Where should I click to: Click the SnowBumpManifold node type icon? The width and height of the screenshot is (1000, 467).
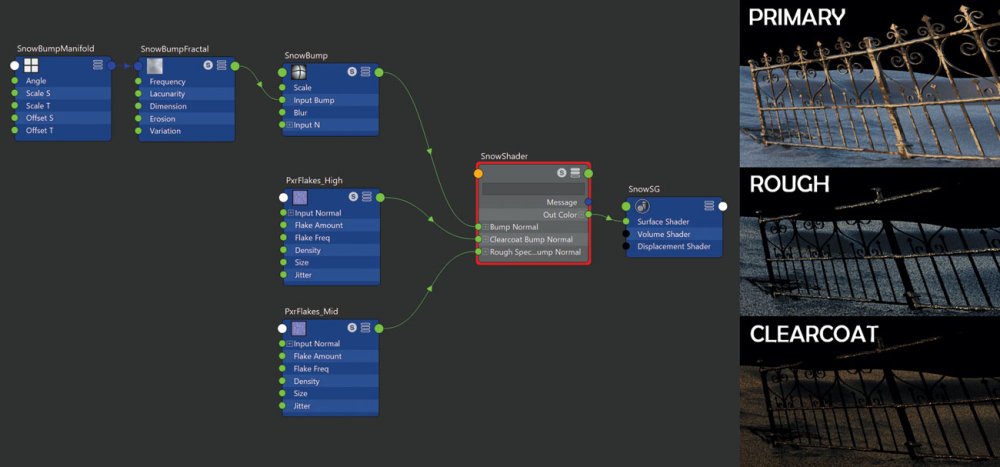(31, 65)
